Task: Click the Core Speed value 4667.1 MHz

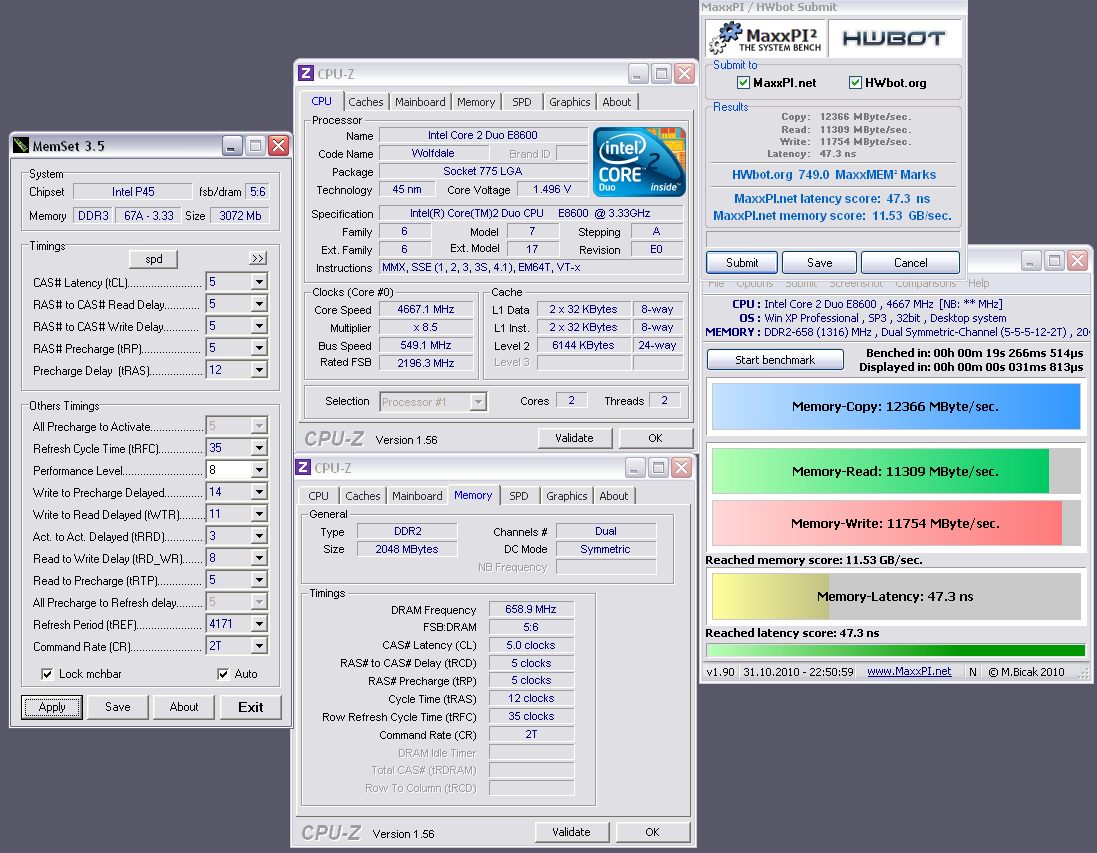Action: [425, 309]
